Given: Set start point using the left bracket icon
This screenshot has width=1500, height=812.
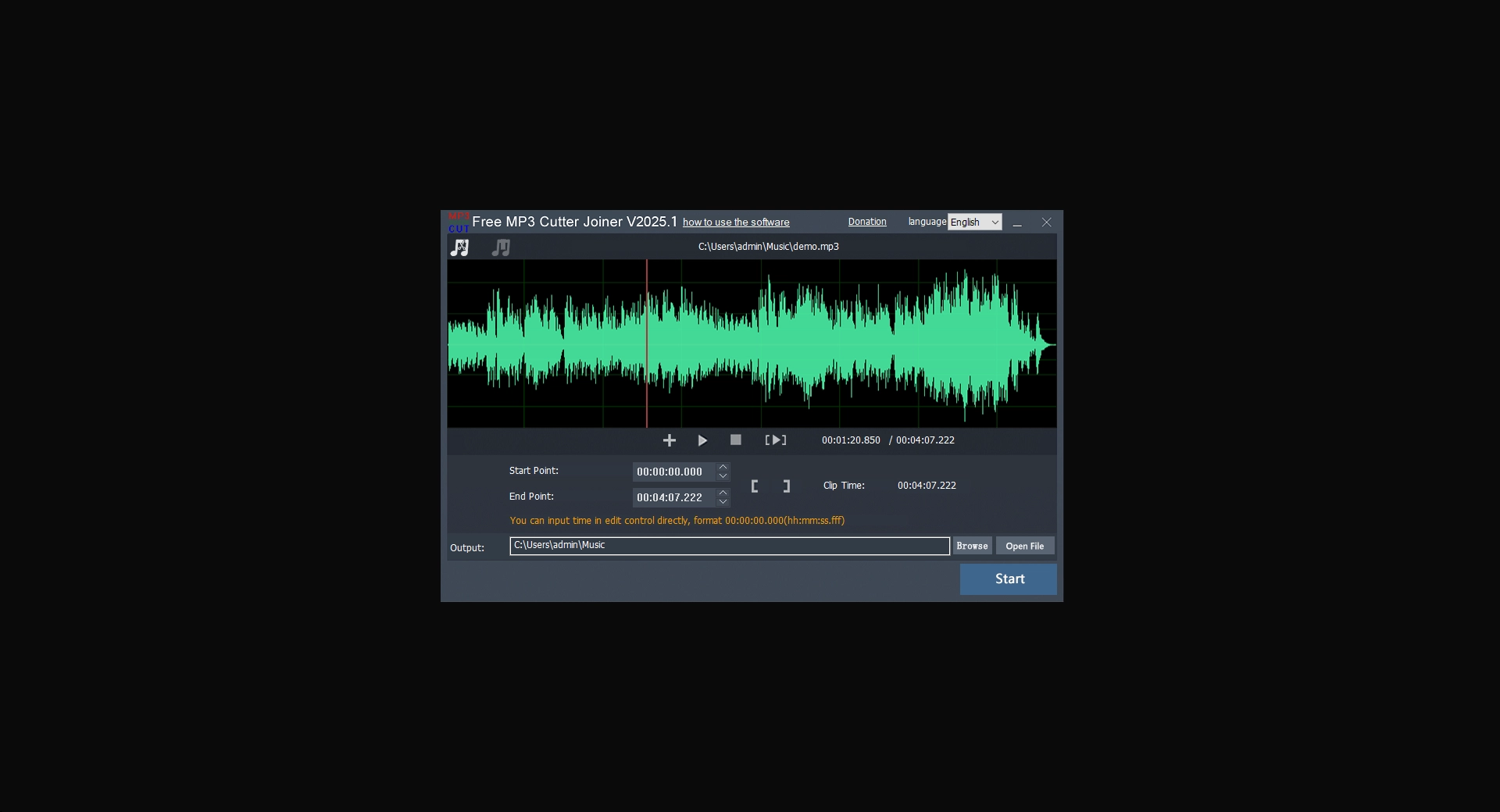Looking at the screenshot, I should [755, 485].
